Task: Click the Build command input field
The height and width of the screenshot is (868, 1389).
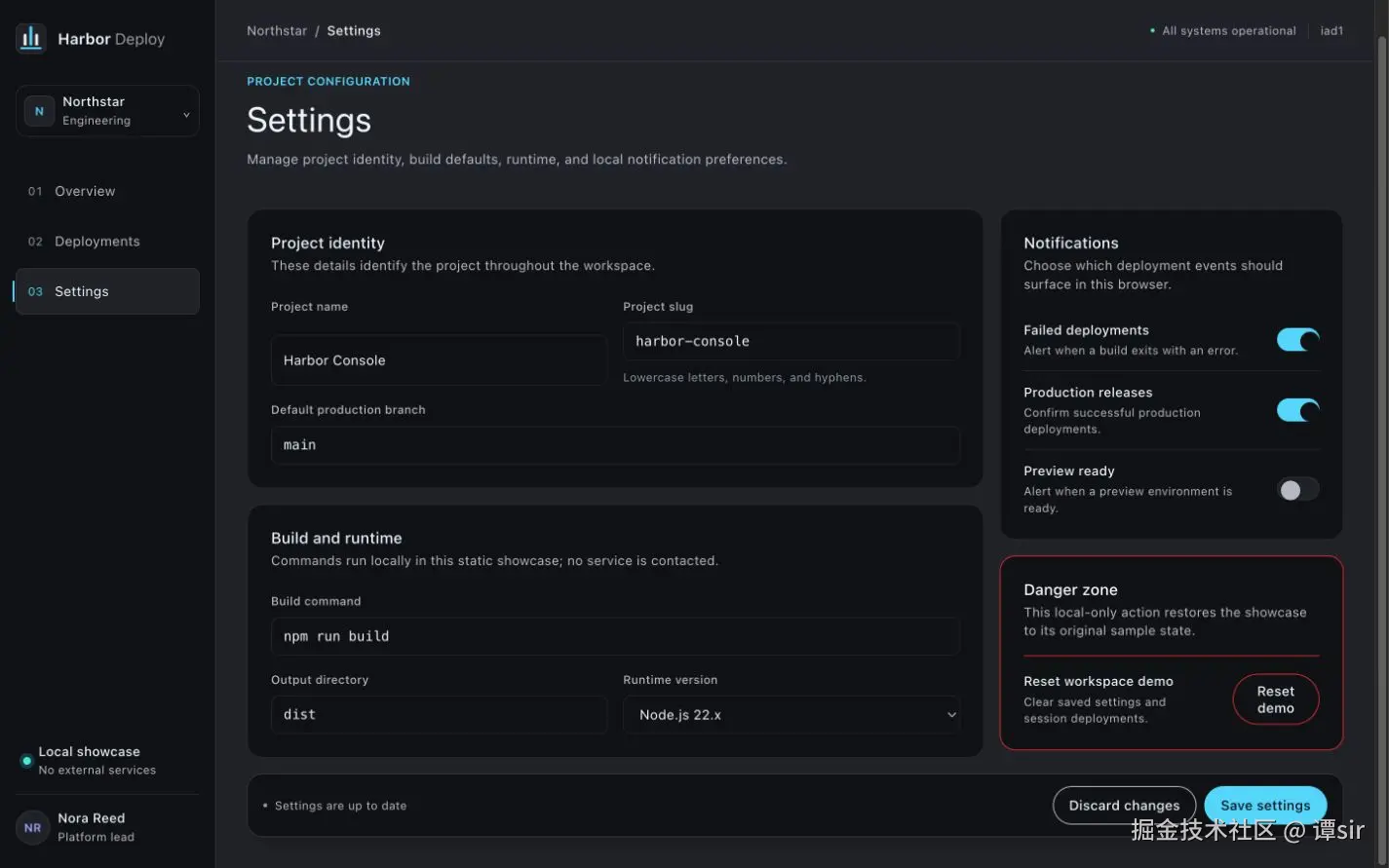Action: 615,636
